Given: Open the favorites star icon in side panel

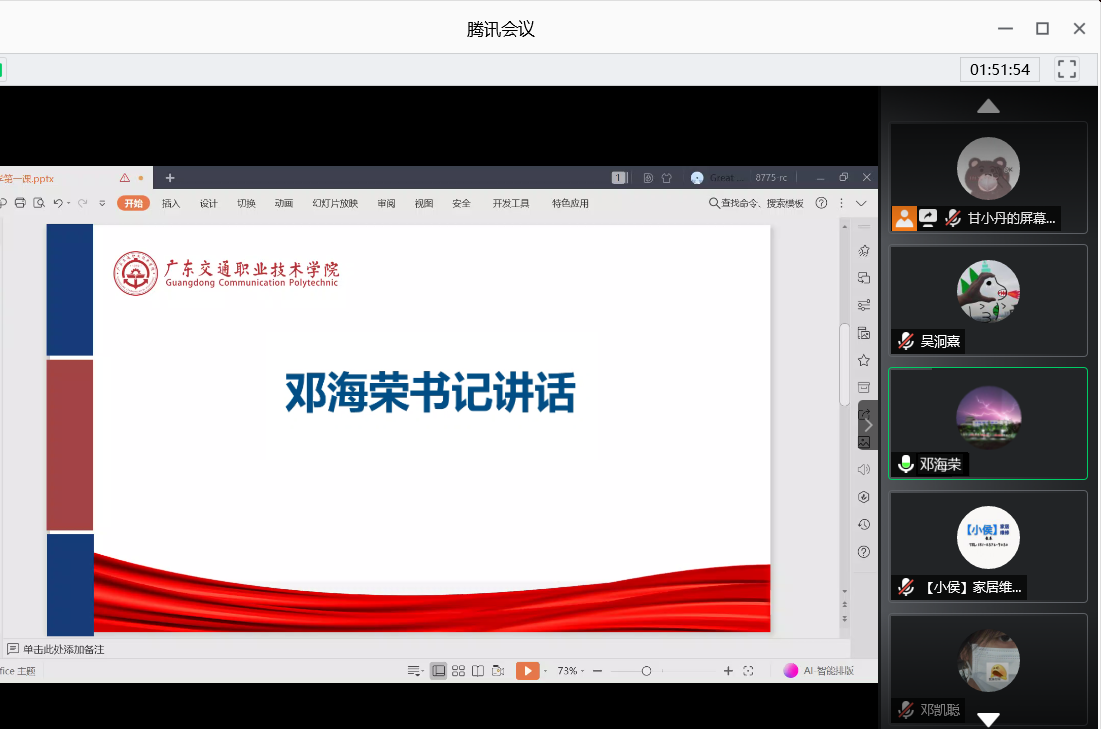Looking at the screenshot, I should click(864, 360).
